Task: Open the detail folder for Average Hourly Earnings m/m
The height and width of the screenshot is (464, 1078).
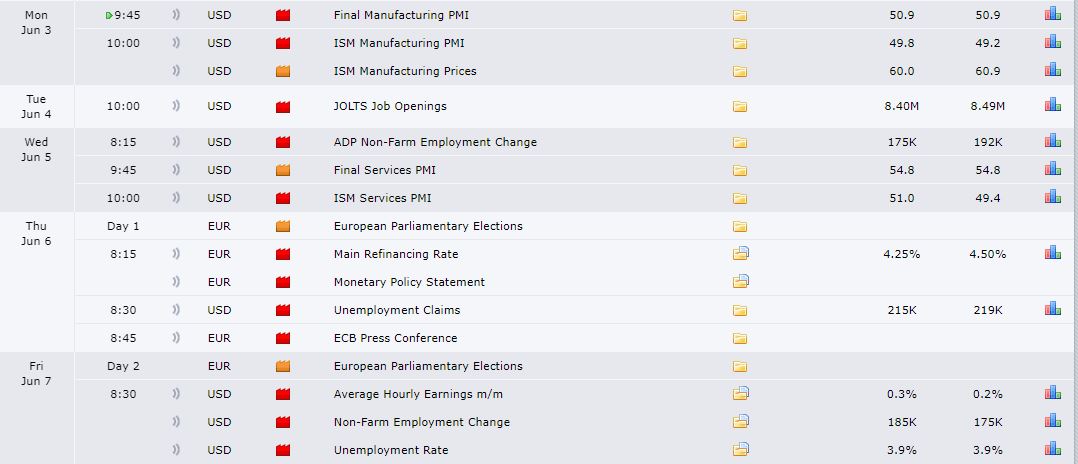Action: point(741,394)
